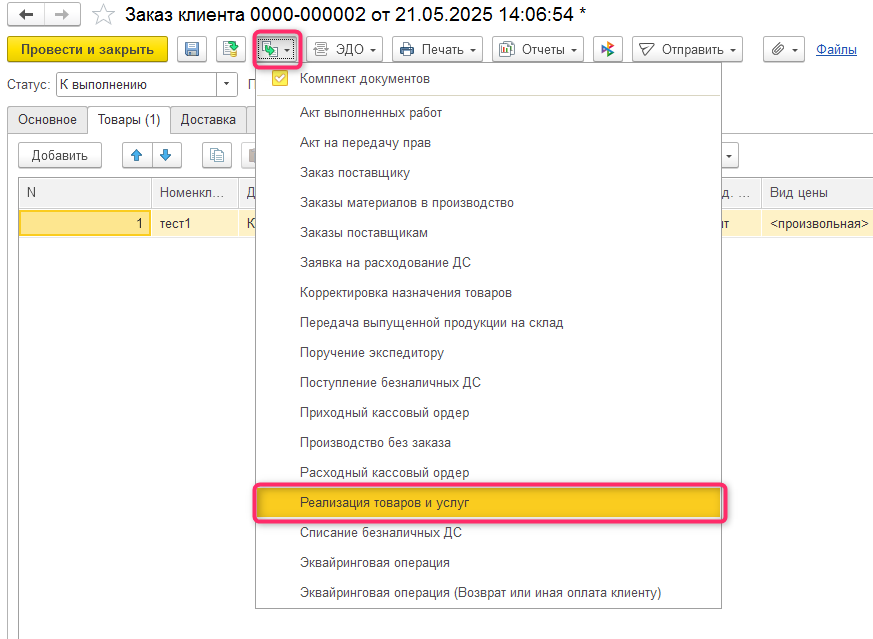The image size is (873, 639).
Task: Expand the Статус dropdown arrow
Action: tap(227, 85)
